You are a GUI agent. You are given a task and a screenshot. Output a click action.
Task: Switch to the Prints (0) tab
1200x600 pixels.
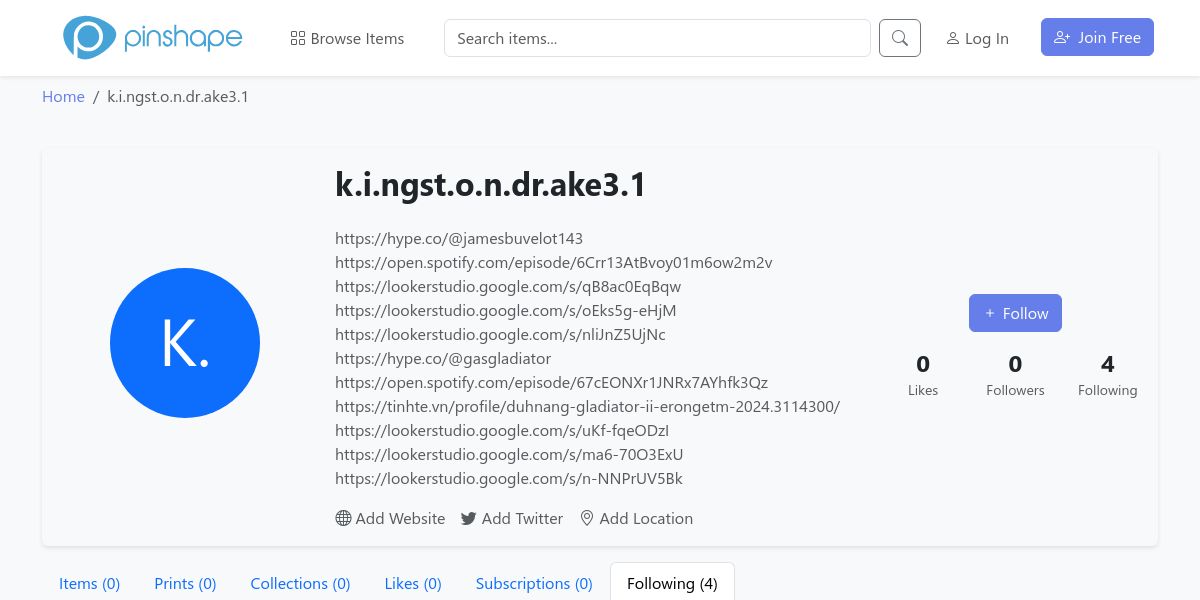pyautogui.click(x=185, y=583)
